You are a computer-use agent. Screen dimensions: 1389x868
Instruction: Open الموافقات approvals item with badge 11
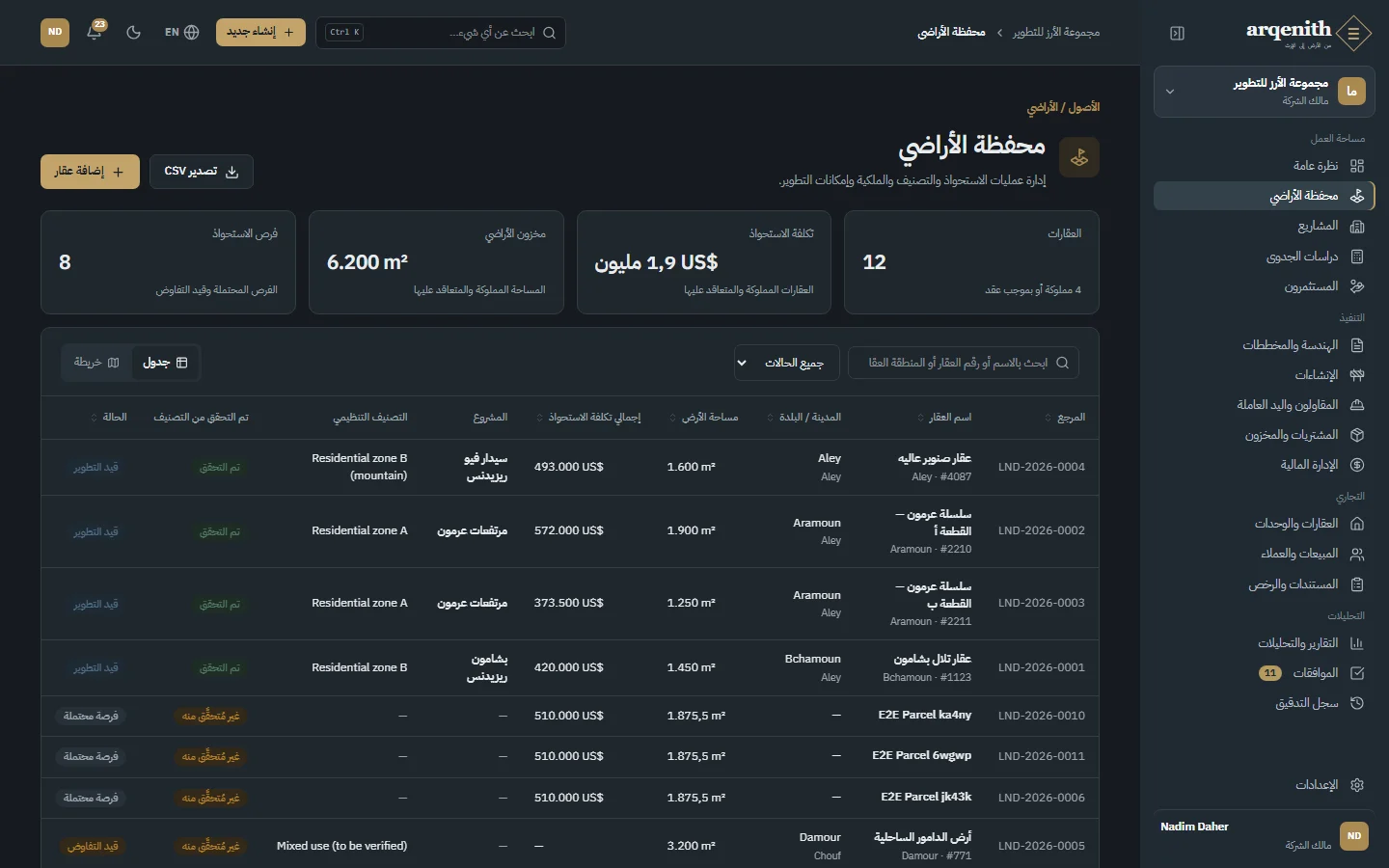click(x=1264, y=673)
